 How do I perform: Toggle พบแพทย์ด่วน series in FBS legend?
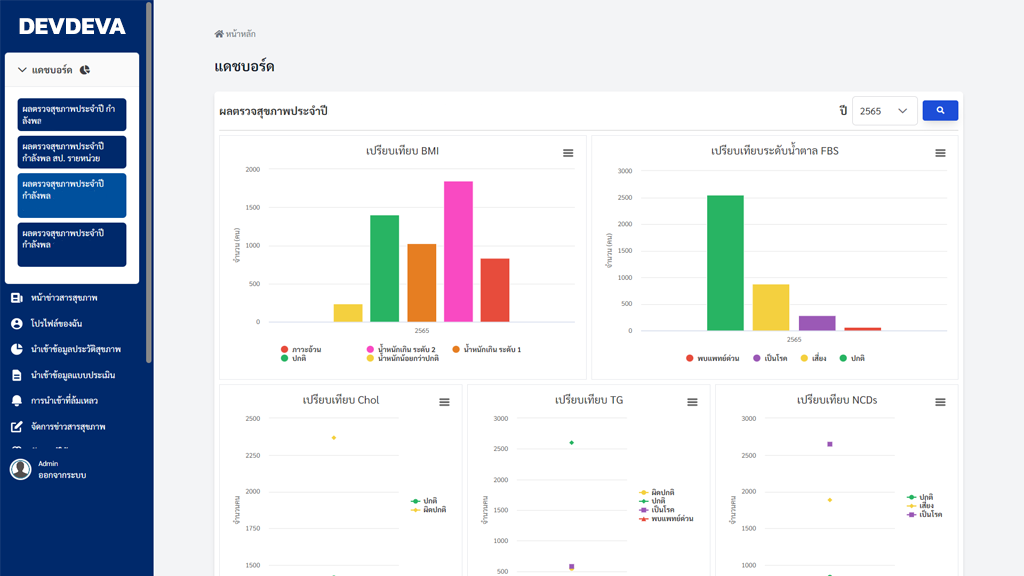pos(713,358)
